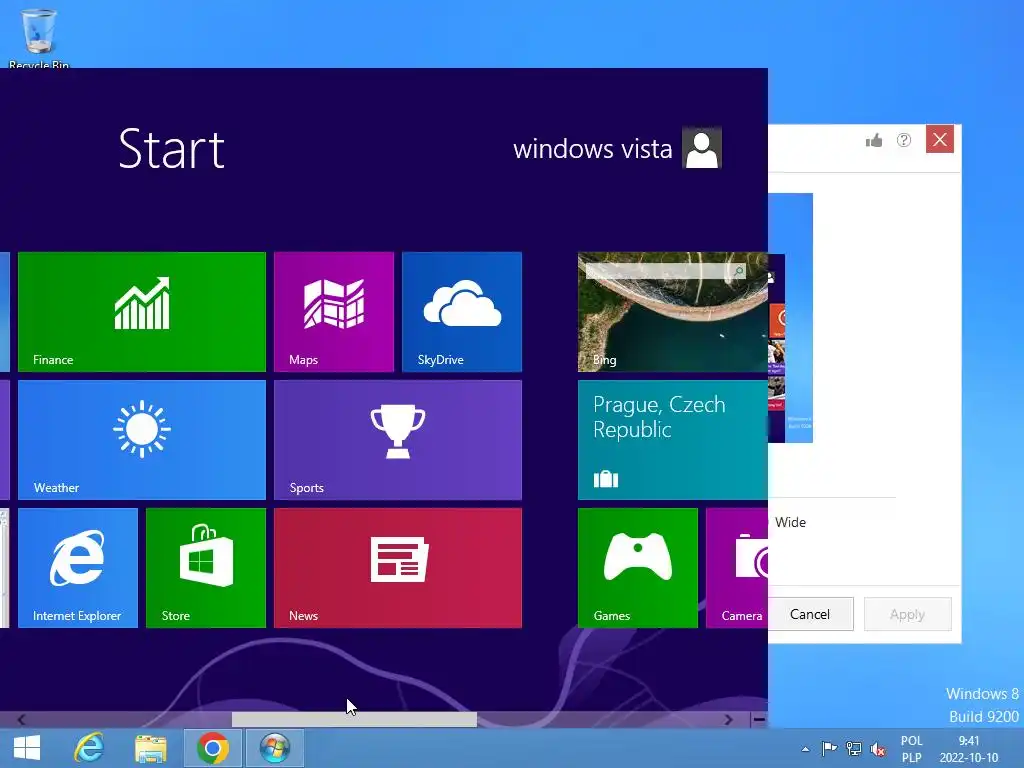Click the Bing tile search box
This screenshot has width=1024, height=768.
pyautogui.click(x=665, y=270)
